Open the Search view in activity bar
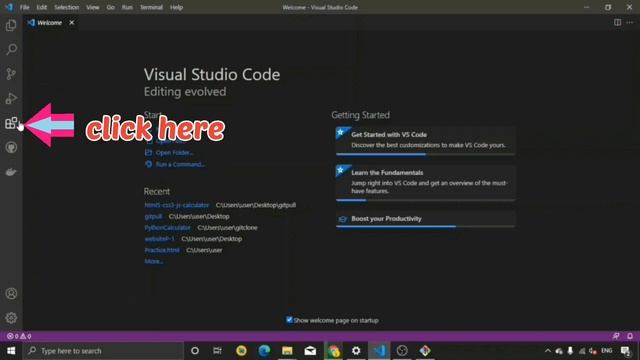 [11, 49]
